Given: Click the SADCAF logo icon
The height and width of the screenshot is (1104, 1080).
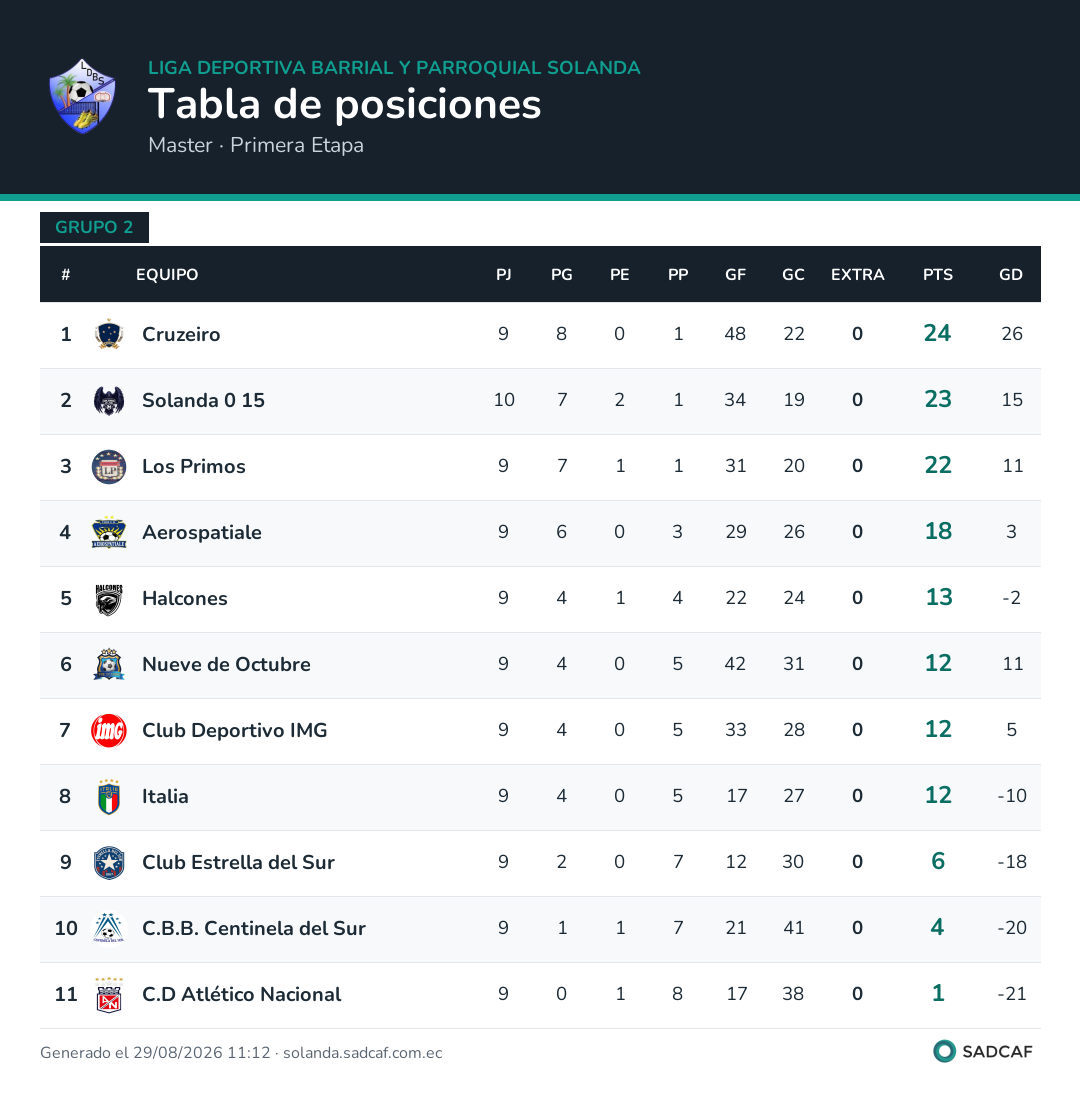Looking at the screenshot, I should (944, 1051).
